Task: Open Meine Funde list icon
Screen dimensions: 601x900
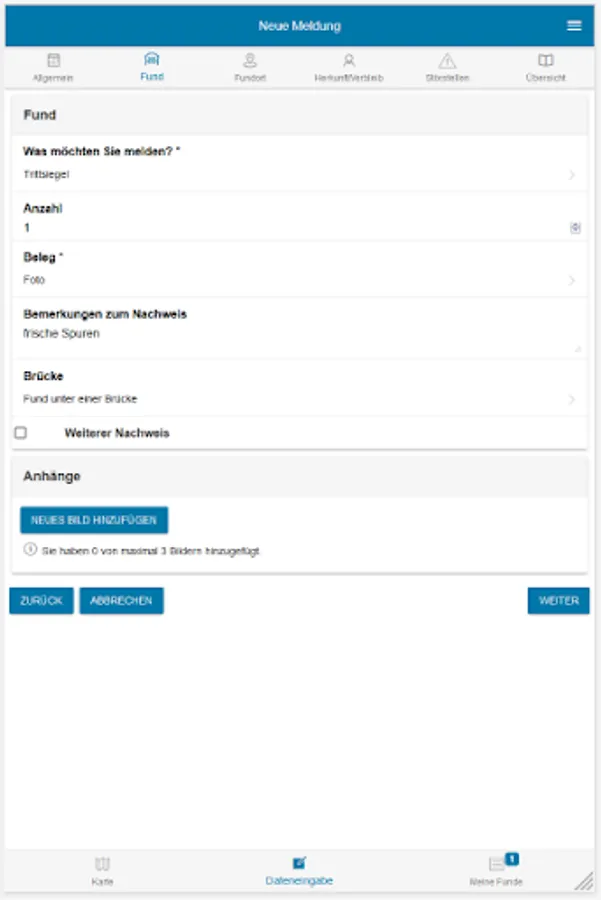Action: [497, 864]
